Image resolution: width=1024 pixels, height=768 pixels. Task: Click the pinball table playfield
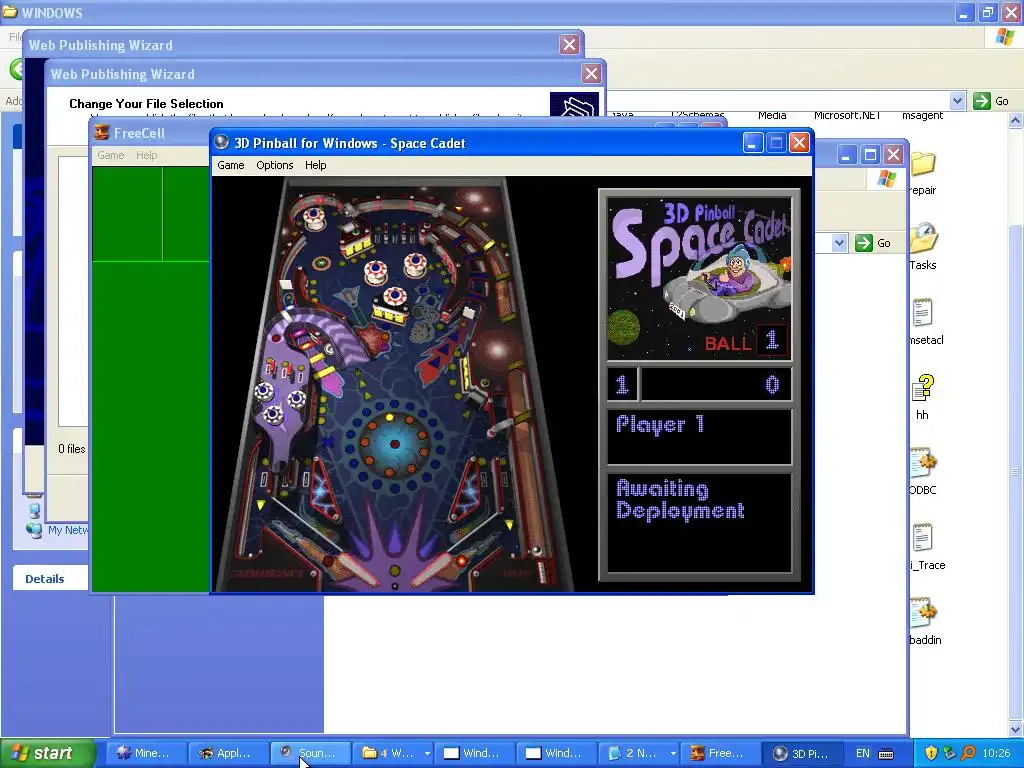(394, 383)
